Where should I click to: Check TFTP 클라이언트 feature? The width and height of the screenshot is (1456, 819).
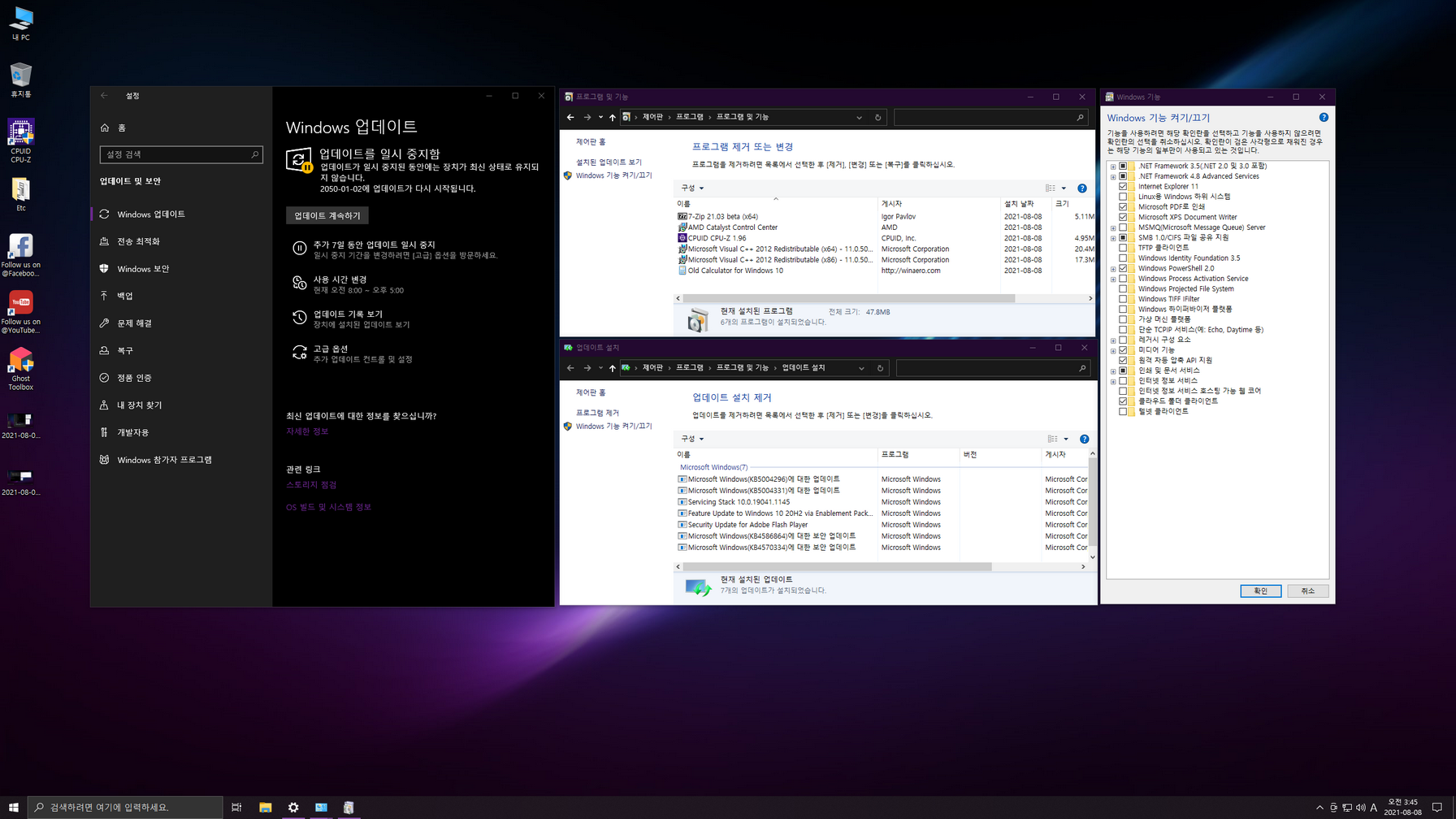point(1123,248)
